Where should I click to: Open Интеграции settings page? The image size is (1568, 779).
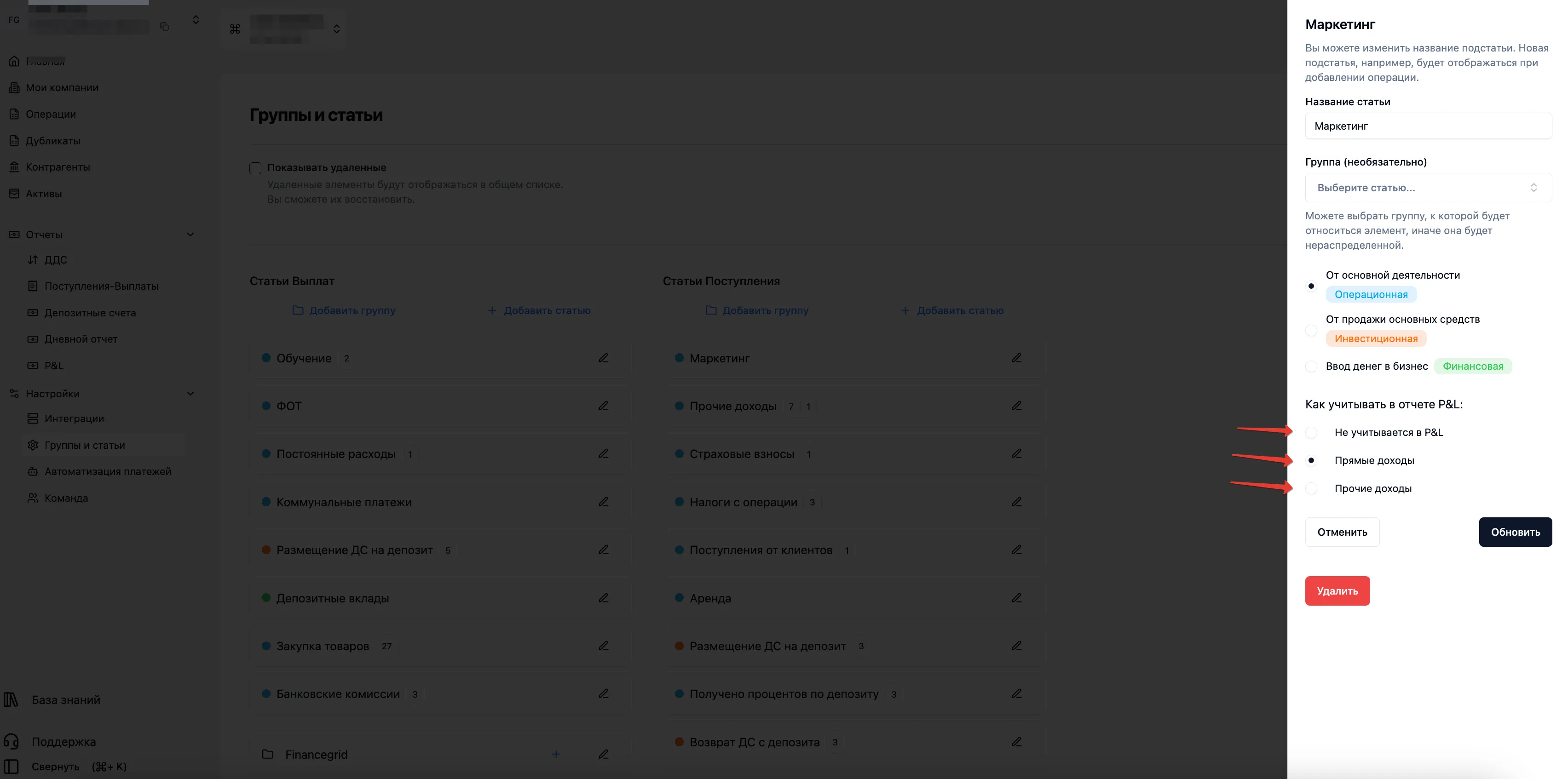click(74, 418)
